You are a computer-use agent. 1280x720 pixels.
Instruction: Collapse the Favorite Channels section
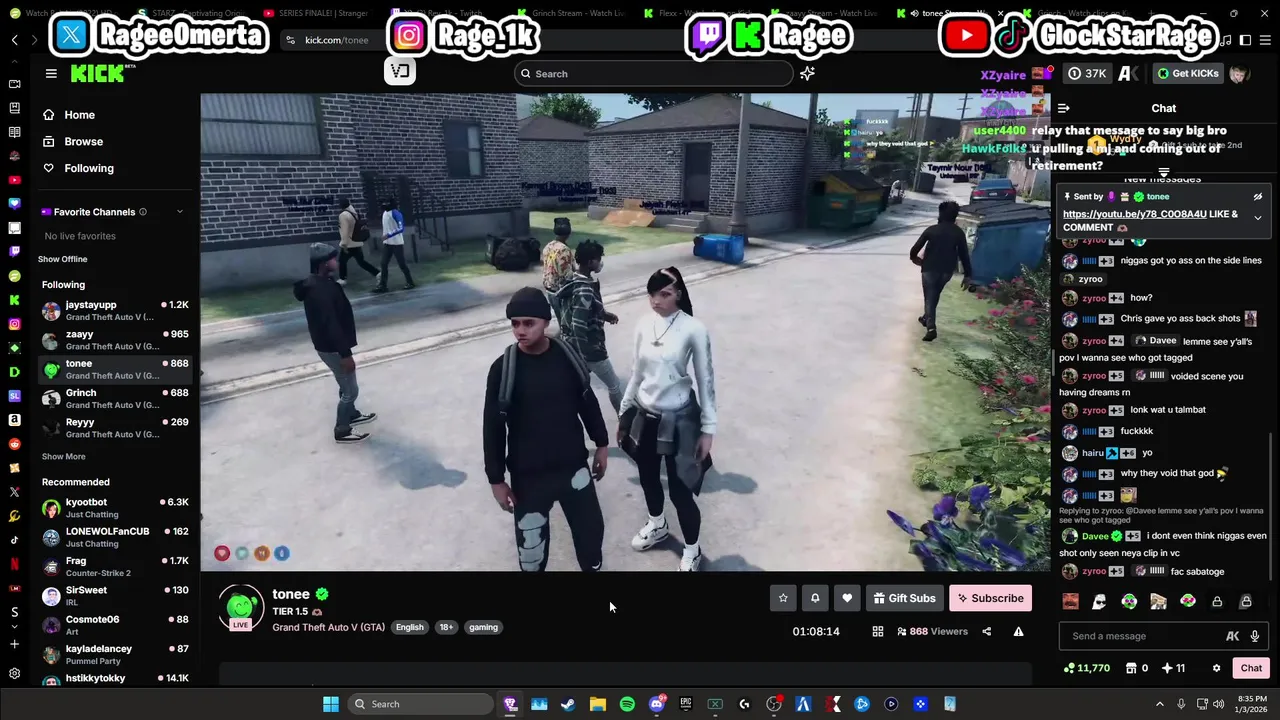(180, 212)
